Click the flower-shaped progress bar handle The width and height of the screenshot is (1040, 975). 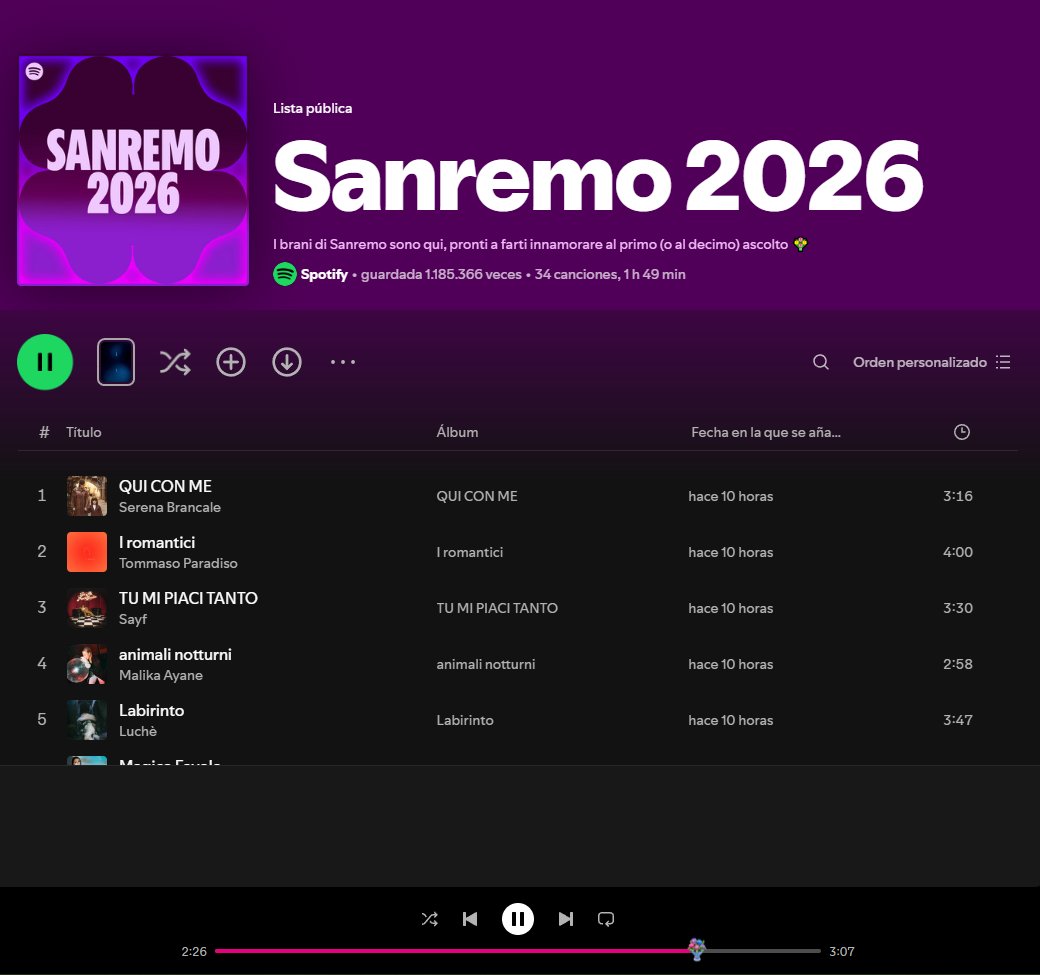point(696,949)
